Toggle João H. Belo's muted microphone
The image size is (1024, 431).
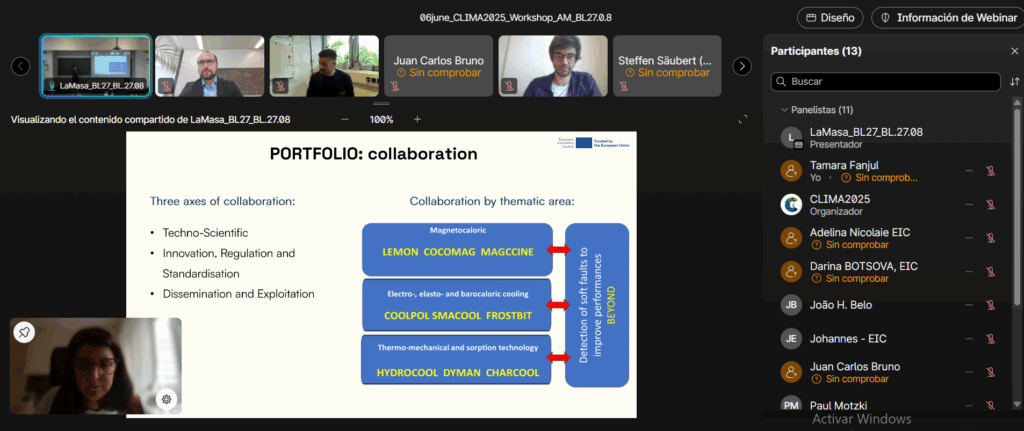tap(990, 305)
